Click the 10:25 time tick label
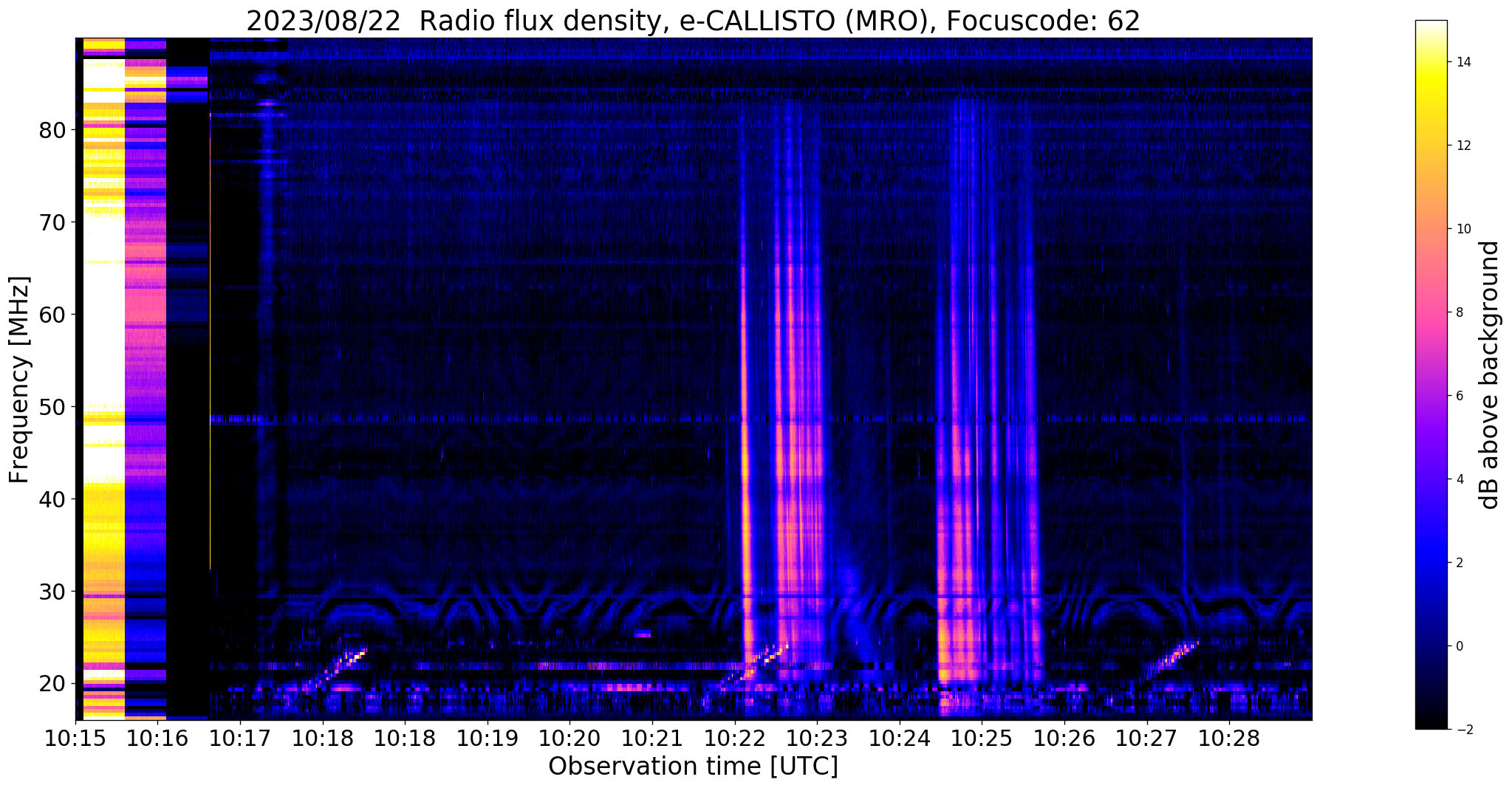Image resolution: width=1512 pixels, height=788 pixels. pyautogui.click(x=982, y=739)
